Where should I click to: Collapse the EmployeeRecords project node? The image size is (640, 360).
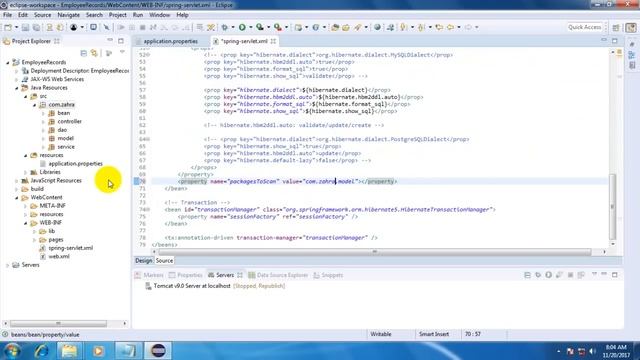pyautogui.click(x=7, y=62)
